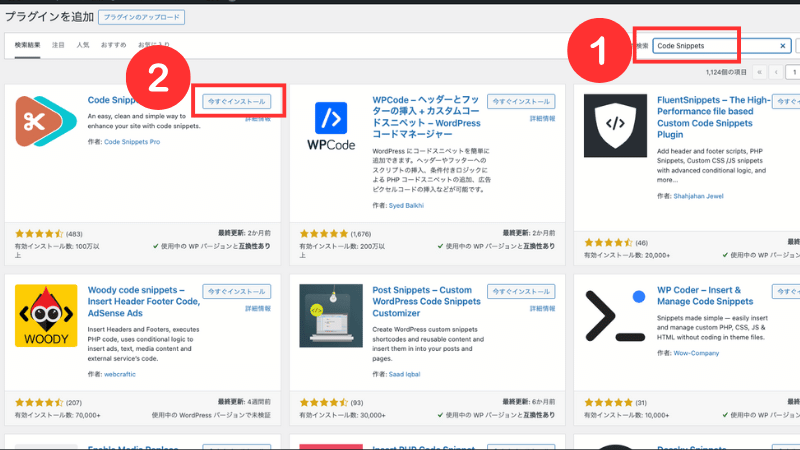
Task: Install the Woody code snippets plugin
Action: 236,291
